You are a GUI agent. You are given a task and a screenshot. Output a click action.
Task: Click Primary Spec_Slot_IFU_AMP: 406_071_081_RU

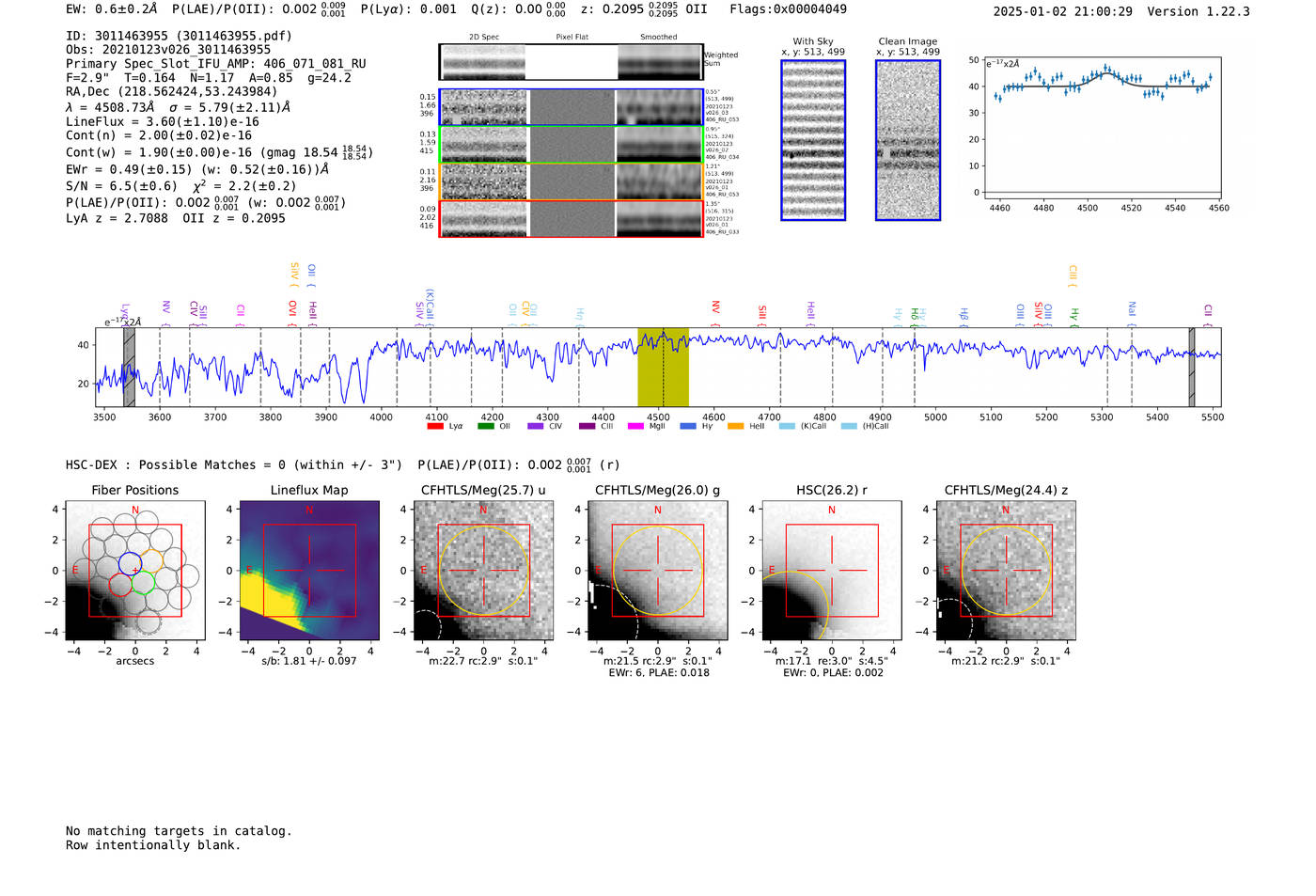(x=216, y=64)
